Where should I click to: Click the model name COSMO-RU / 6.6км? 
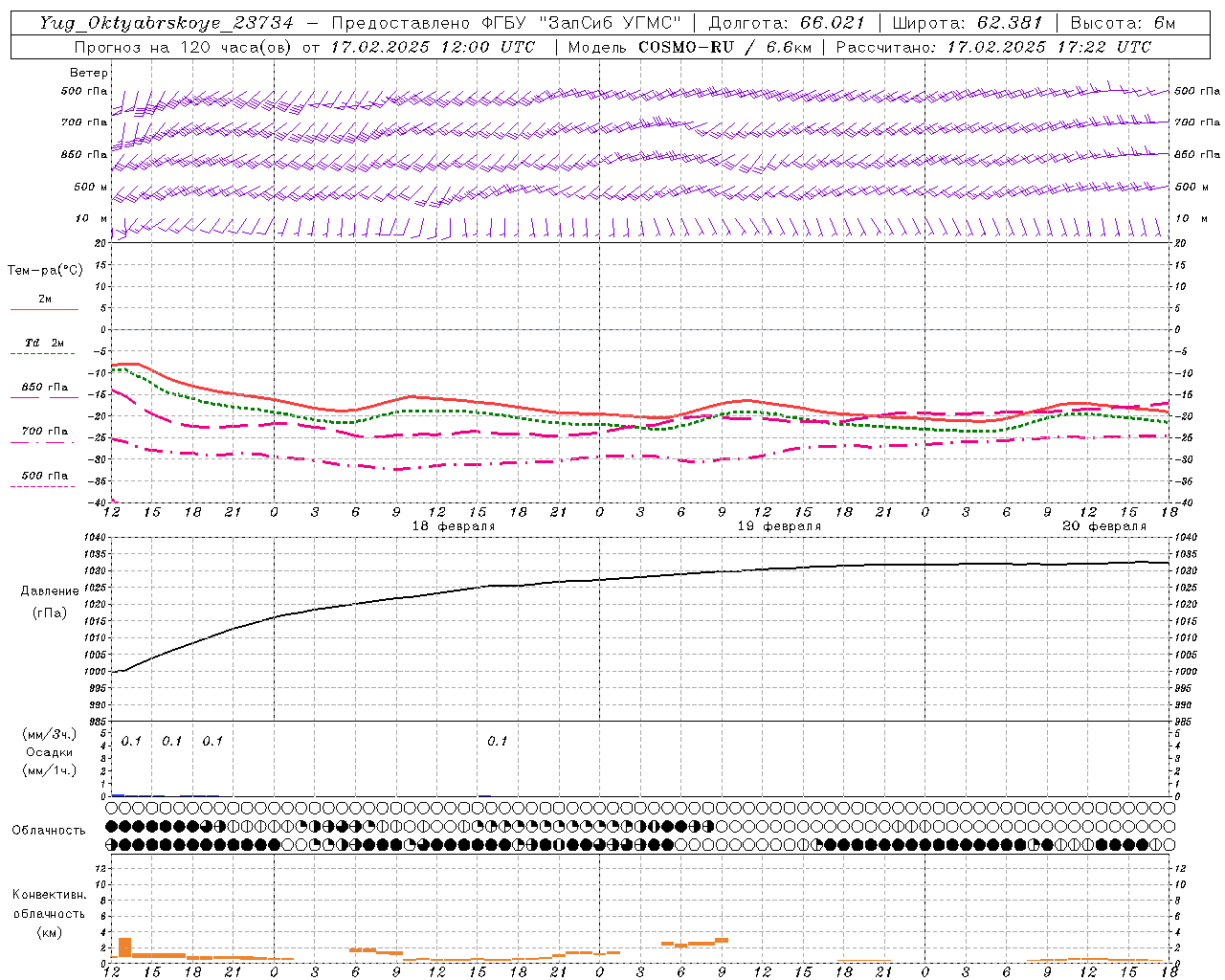pyautogui.click(x=724, y=47)
